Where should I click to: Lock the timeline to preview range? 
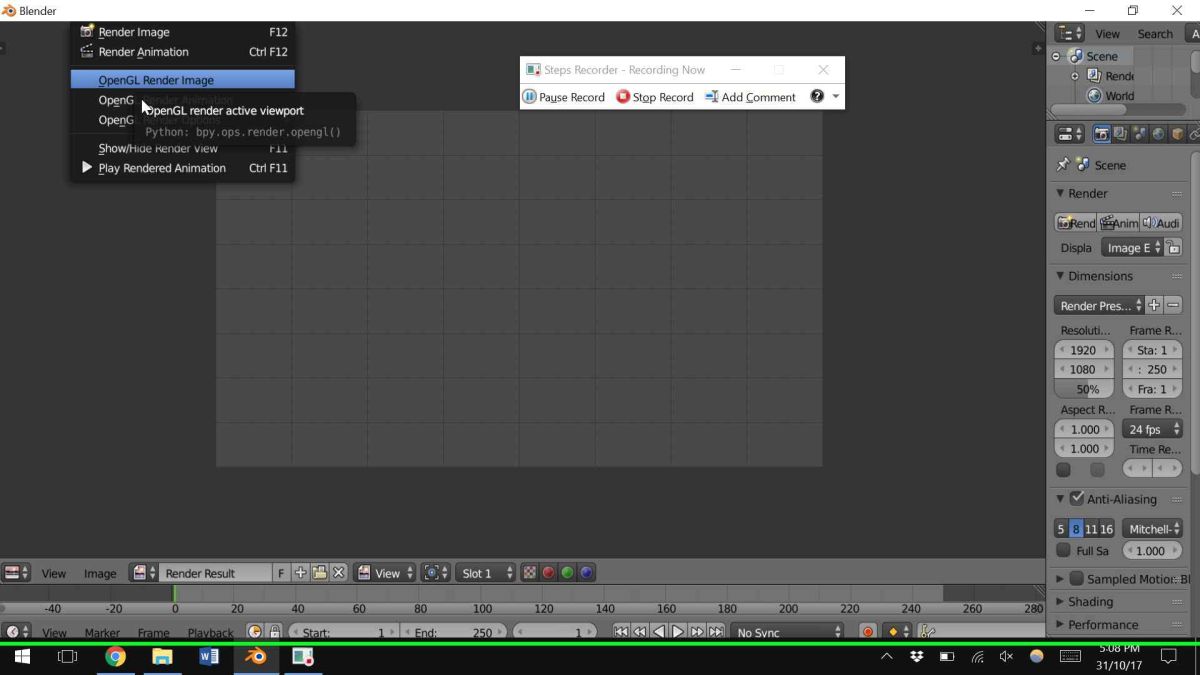pyautogui.click(x=275, y=632)
